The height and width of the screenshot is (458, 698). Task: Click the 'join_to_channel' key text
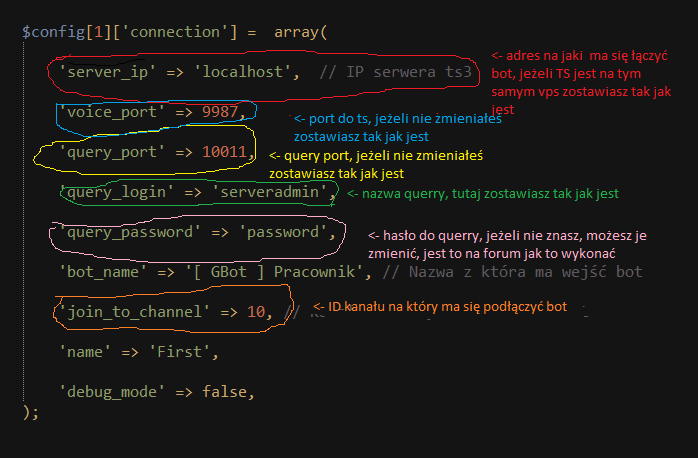[133, 312]
